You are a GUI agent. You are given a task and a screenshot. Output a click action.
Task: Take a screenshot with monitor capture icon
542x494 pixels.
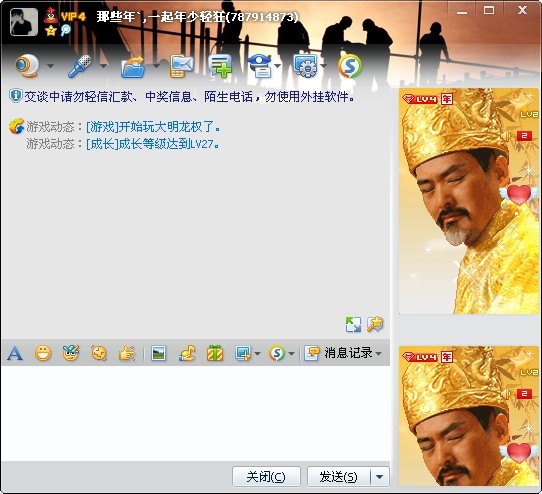(x=243, y=353)
